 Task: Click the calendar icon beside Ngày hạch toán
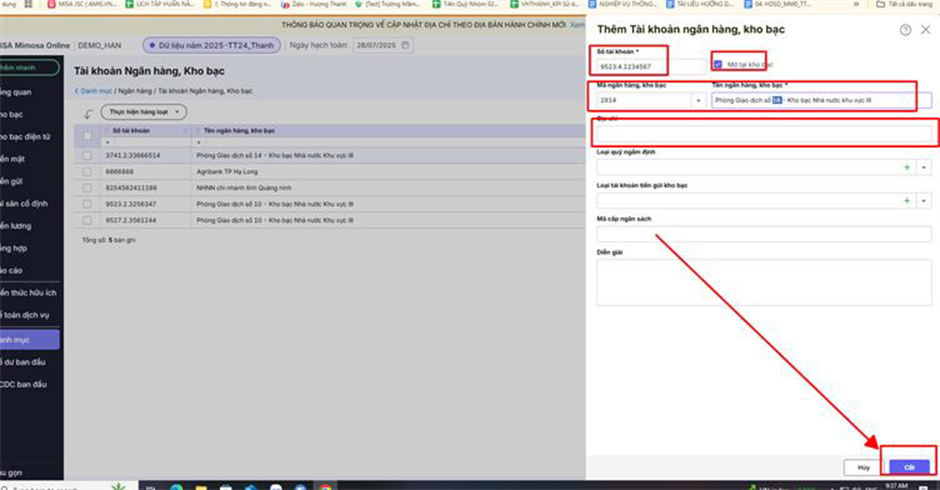point(403,46)
